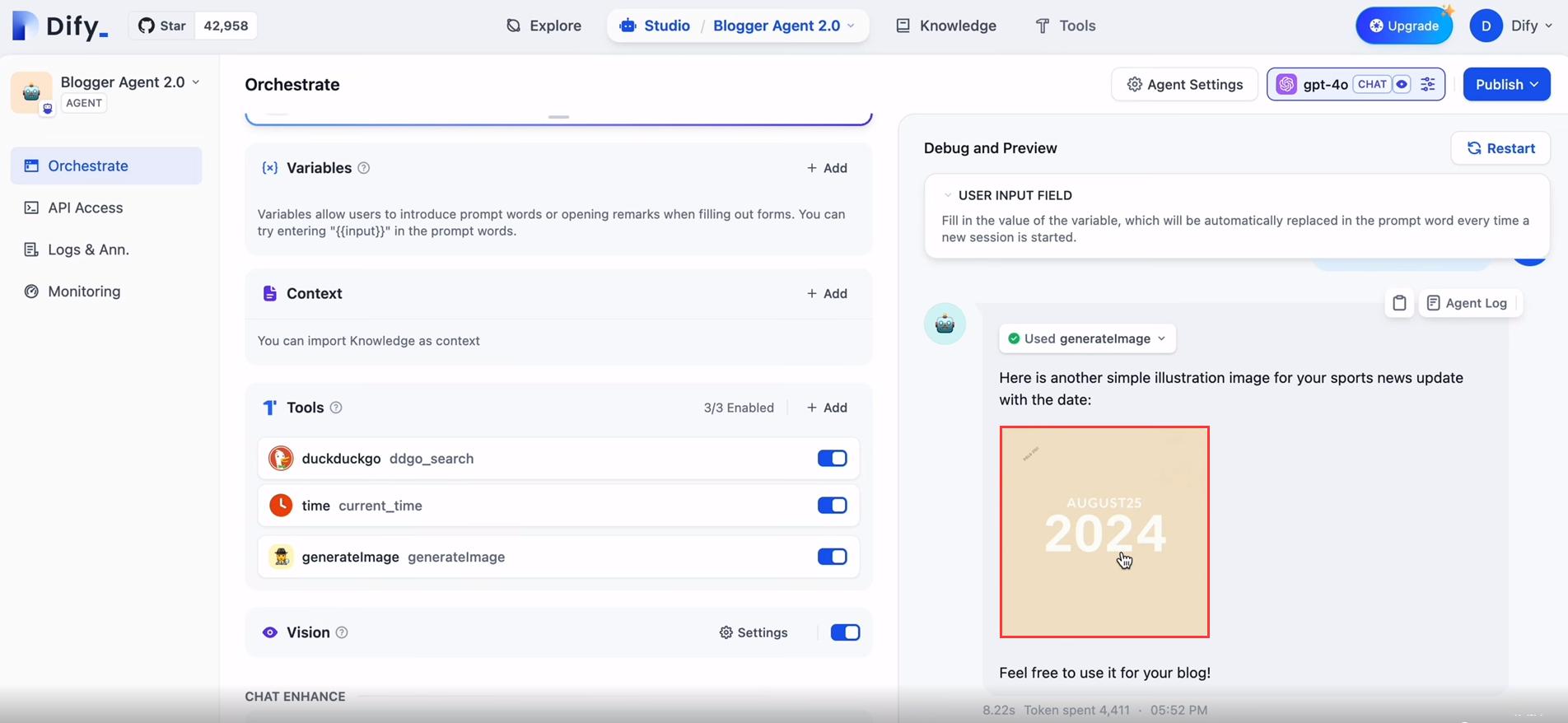Collapse the USER INPUT FIELD section

948,195
